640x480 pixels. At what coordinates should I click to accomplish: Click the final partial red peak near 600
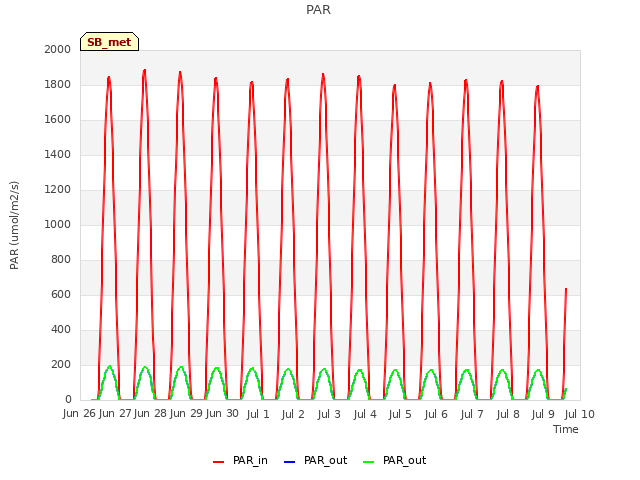(x=566, y=289)
